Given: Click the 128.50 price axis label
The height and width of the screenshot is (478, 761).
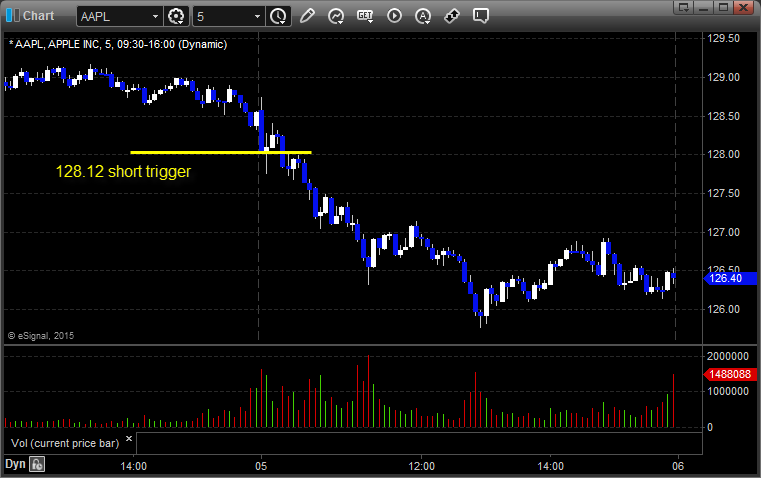Looking at the screenshot, I should point(724,116).
